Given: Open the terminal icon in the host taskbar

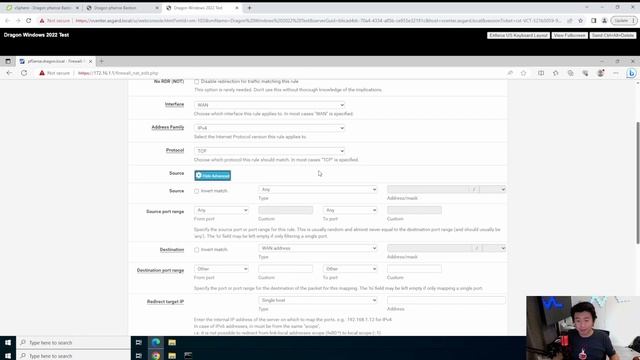Looking at the screenshot, I should pyautogui.click(x=188, y=356).
